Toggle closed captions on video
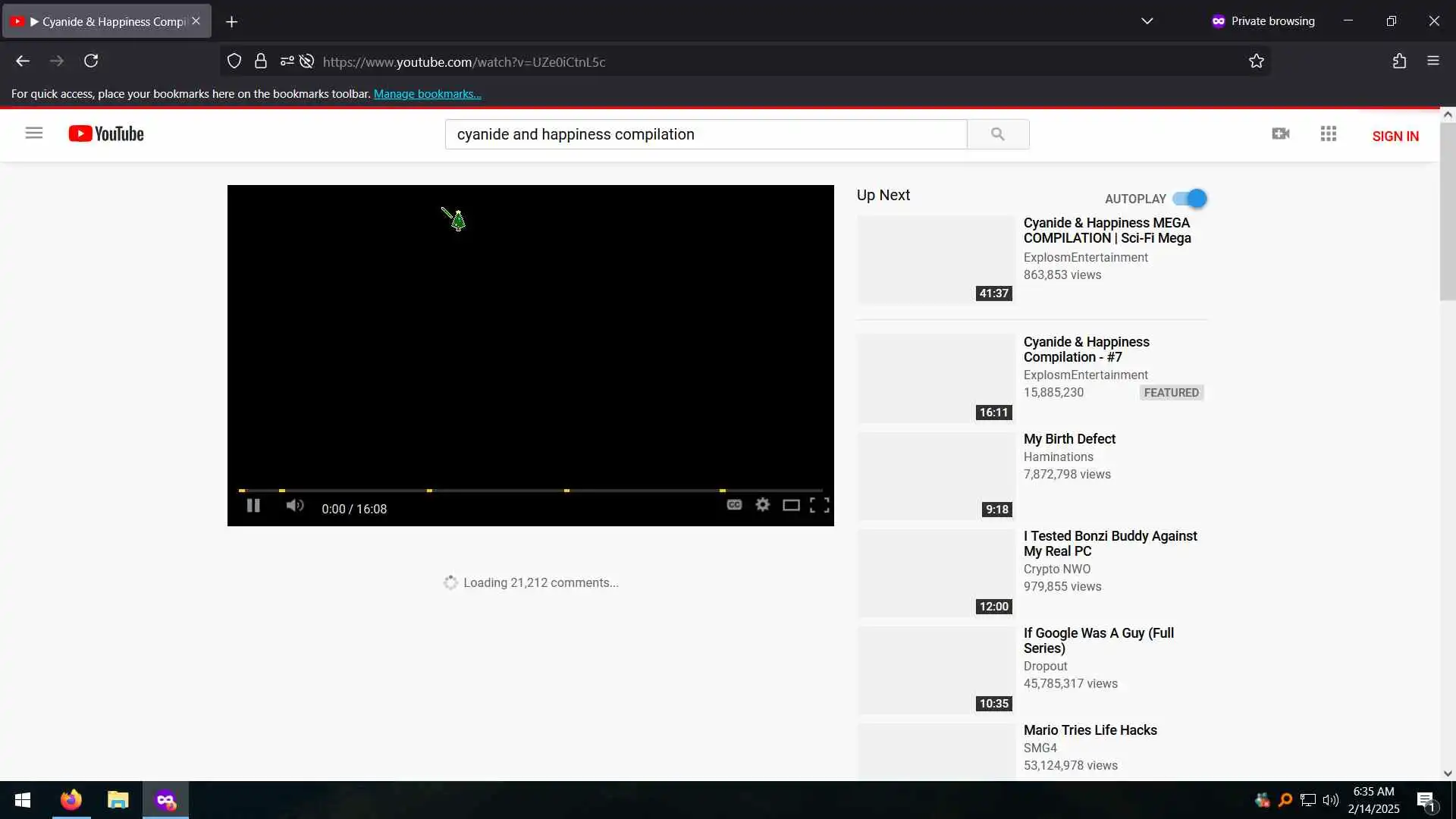Viewport: 1456px width, 819px height. tap(734, 505)
